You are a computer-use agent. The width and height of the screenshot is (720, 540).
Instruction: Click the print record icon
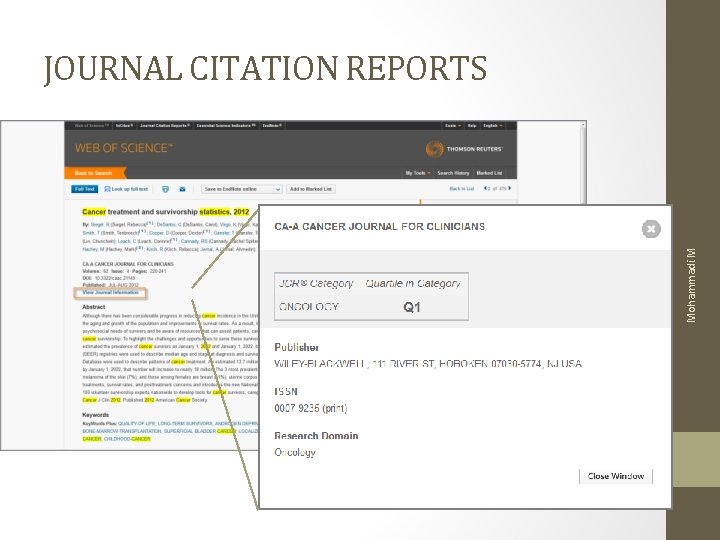(166, 189)
